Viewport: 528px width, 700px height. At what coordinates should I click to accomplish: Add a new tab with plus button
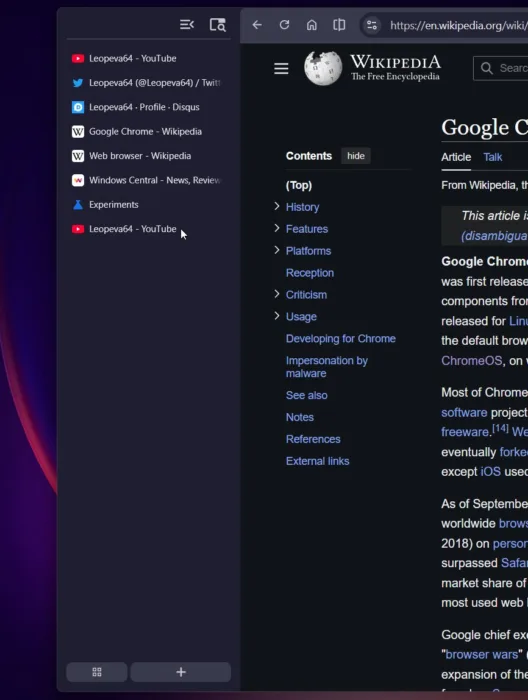click(x=181, y=672)
